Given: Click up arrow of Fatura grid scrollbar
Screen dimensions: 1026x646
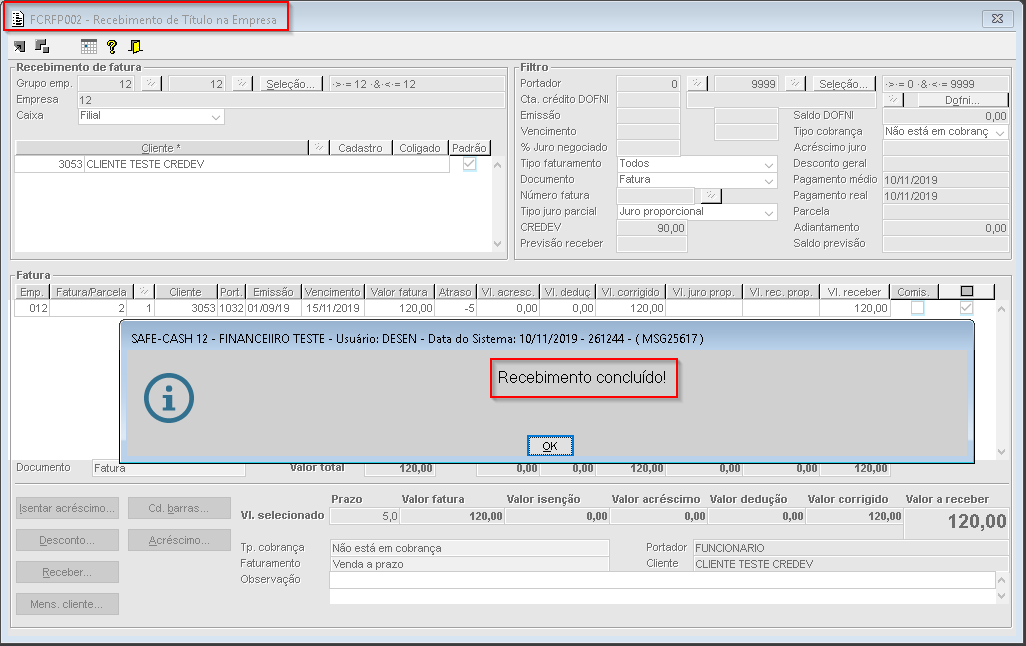Looking at the screenshot, I should [1001, 308].
